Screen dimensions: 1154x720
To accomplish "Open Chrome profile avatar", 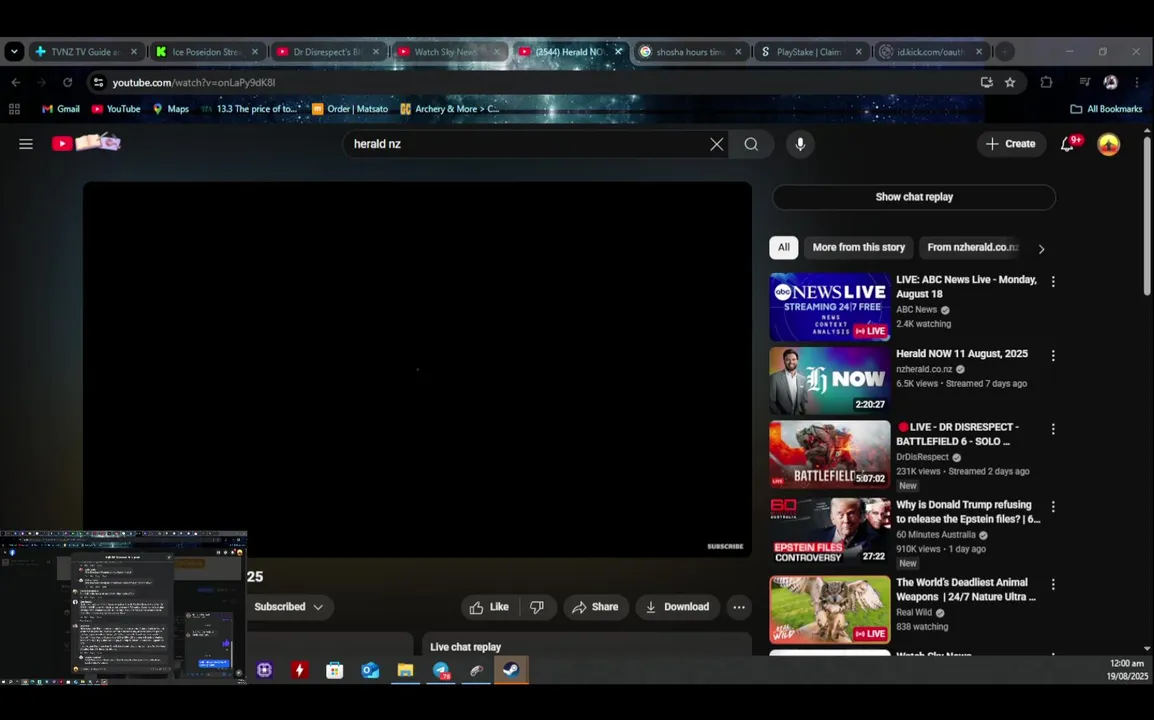I will 1111,82.
